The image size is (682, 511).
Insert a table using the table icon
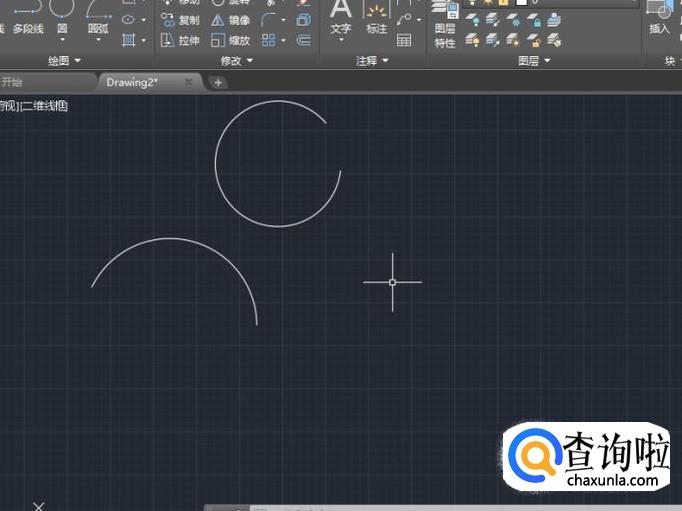(404, 41)
